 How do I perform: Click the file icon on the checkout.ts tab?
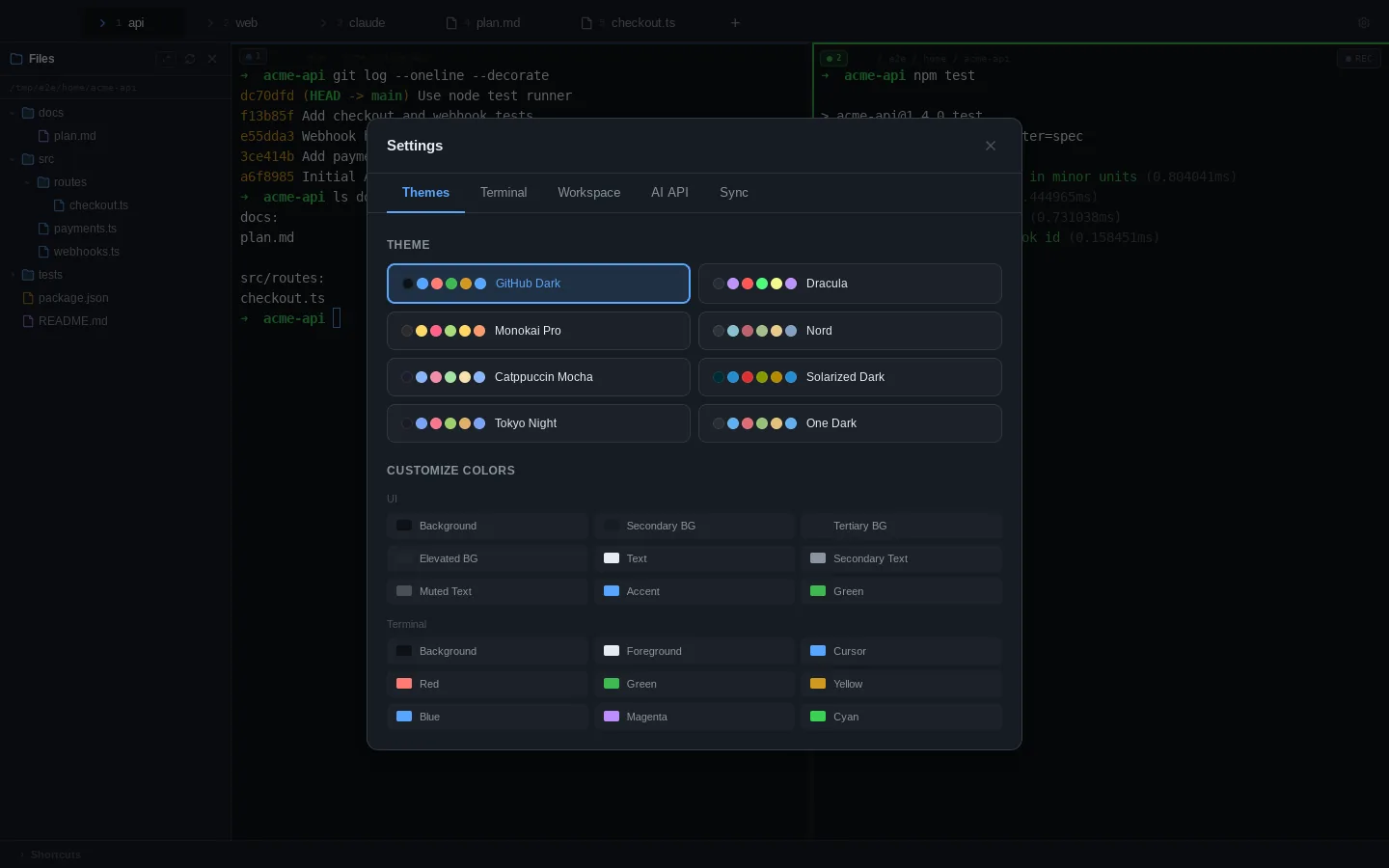(x=586, y=23)
